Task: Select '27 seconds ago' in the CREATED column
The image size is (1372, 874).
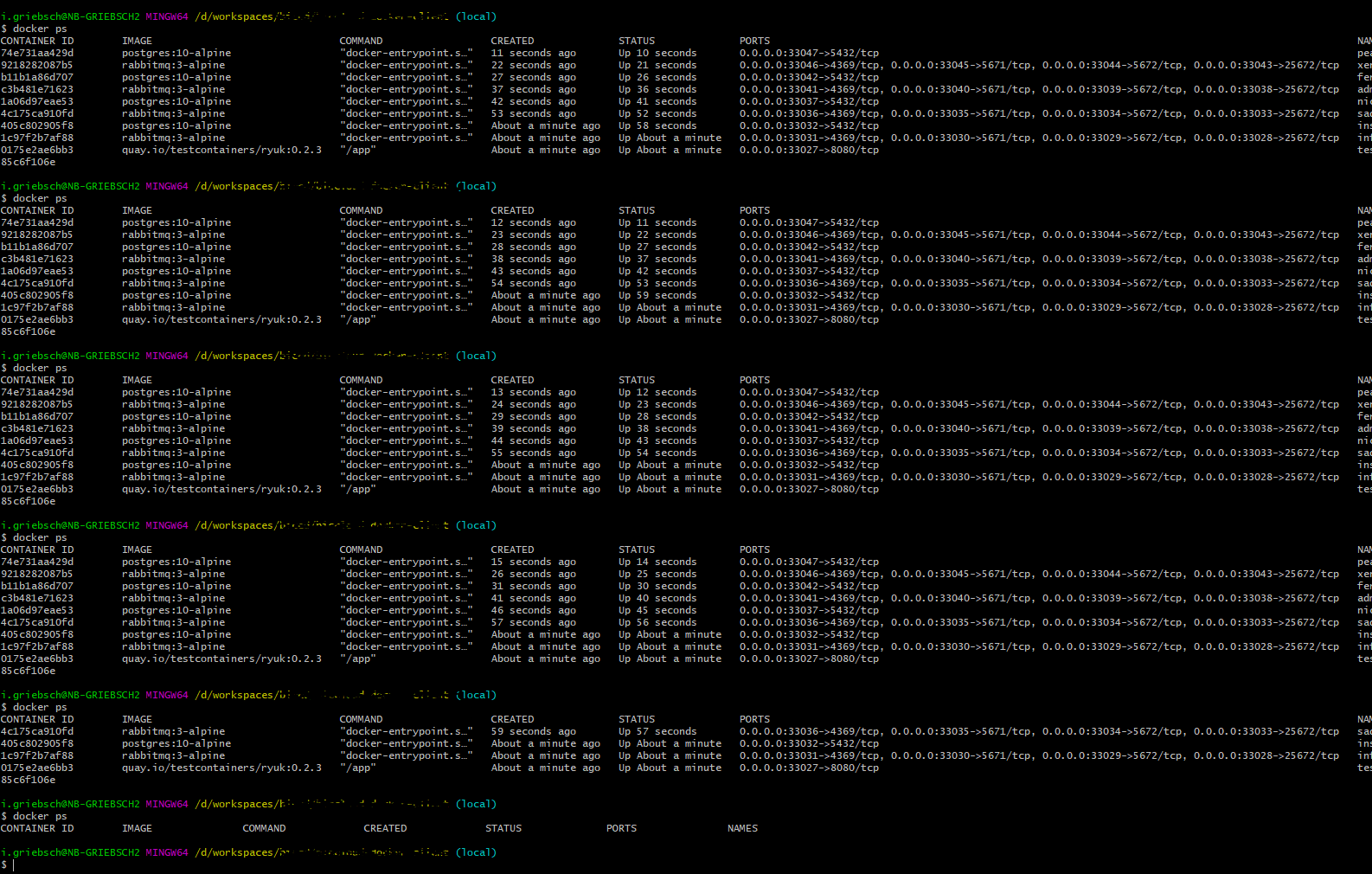Action: click(534, 77)
